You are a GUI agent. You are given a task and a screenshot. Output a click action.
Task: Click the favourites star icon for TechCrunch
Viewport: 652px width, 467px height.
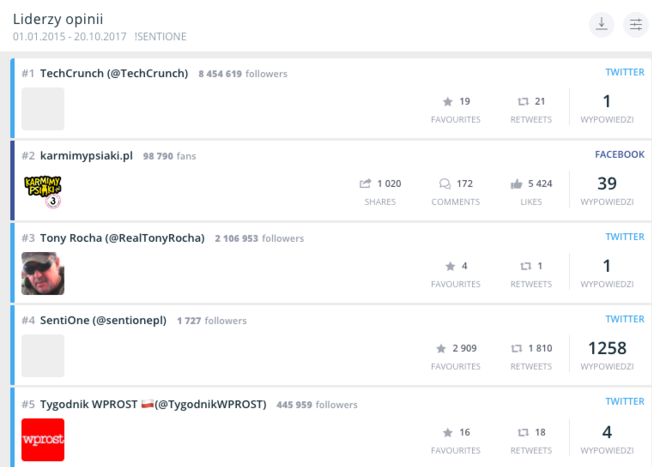(x=447, y=101)
